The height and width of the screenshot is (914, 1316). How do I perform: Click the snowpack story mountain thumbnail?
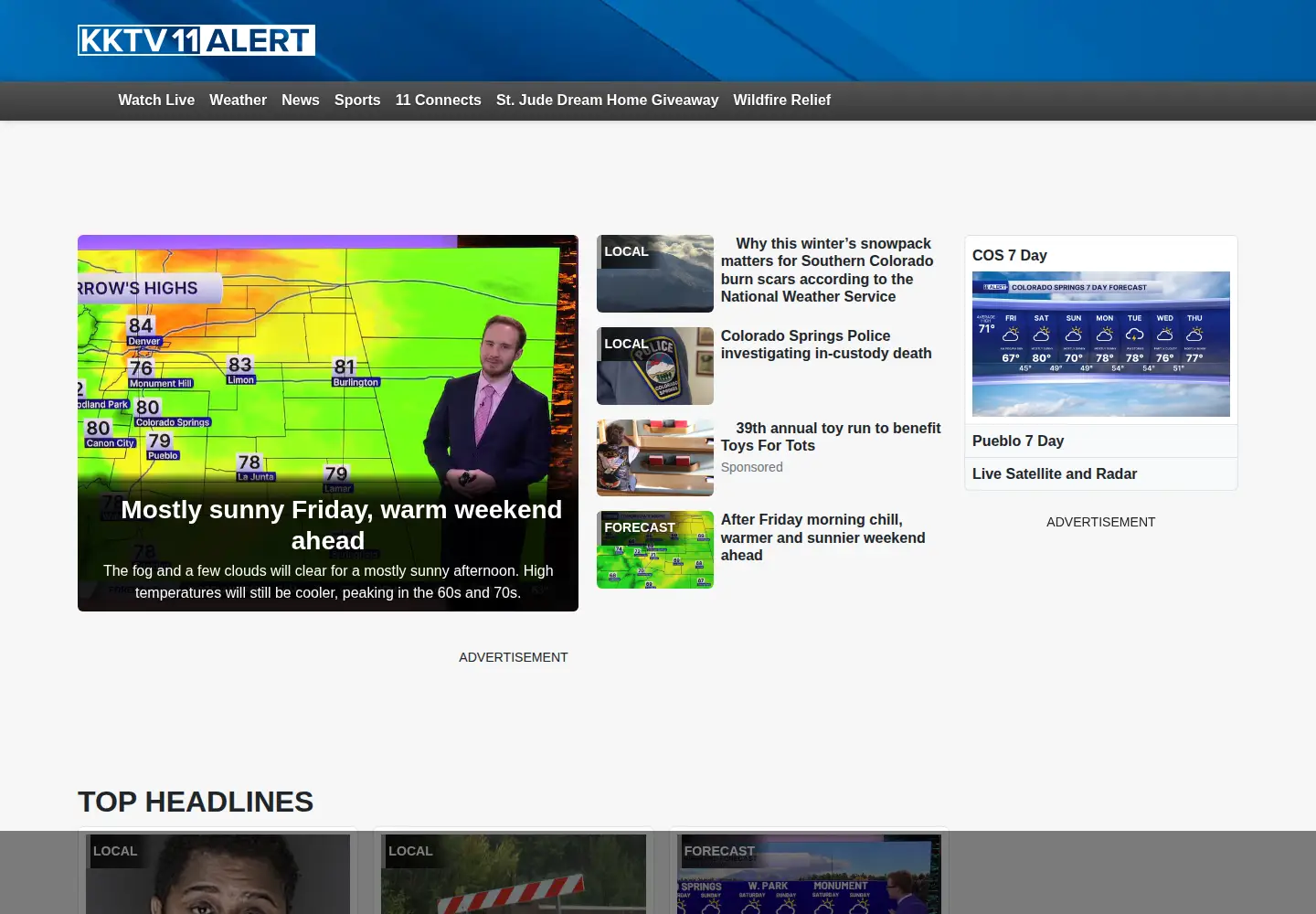655,274
